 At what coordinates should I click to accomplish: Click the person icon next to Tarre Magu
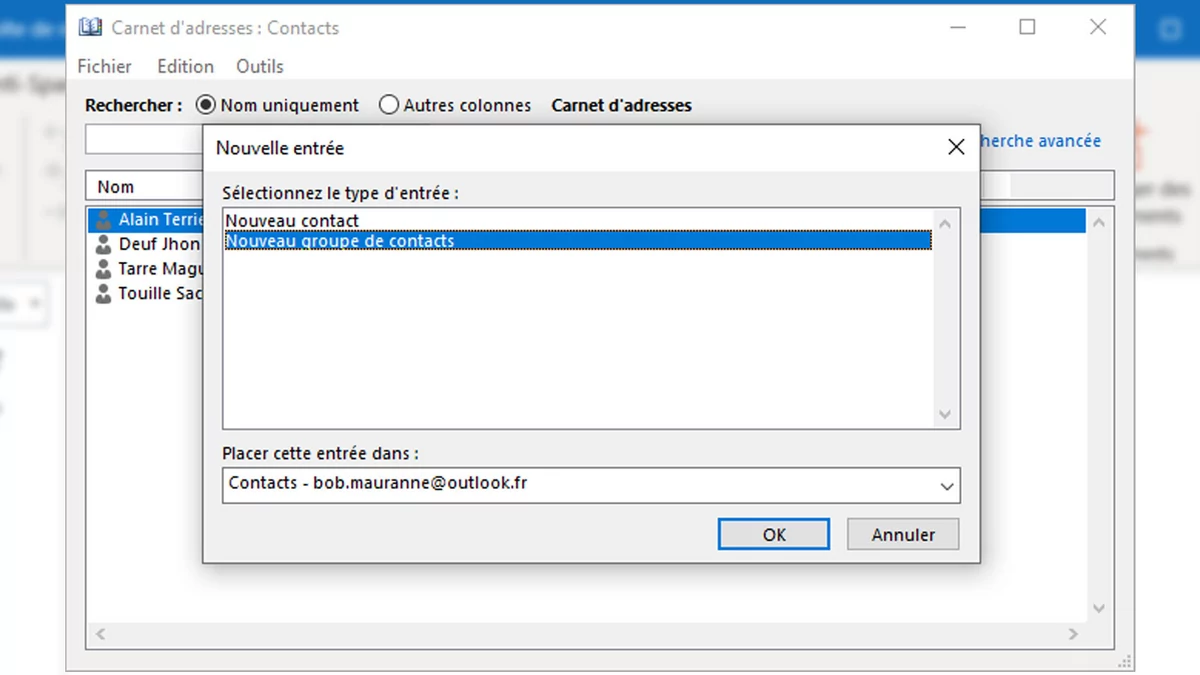(103, 269)
